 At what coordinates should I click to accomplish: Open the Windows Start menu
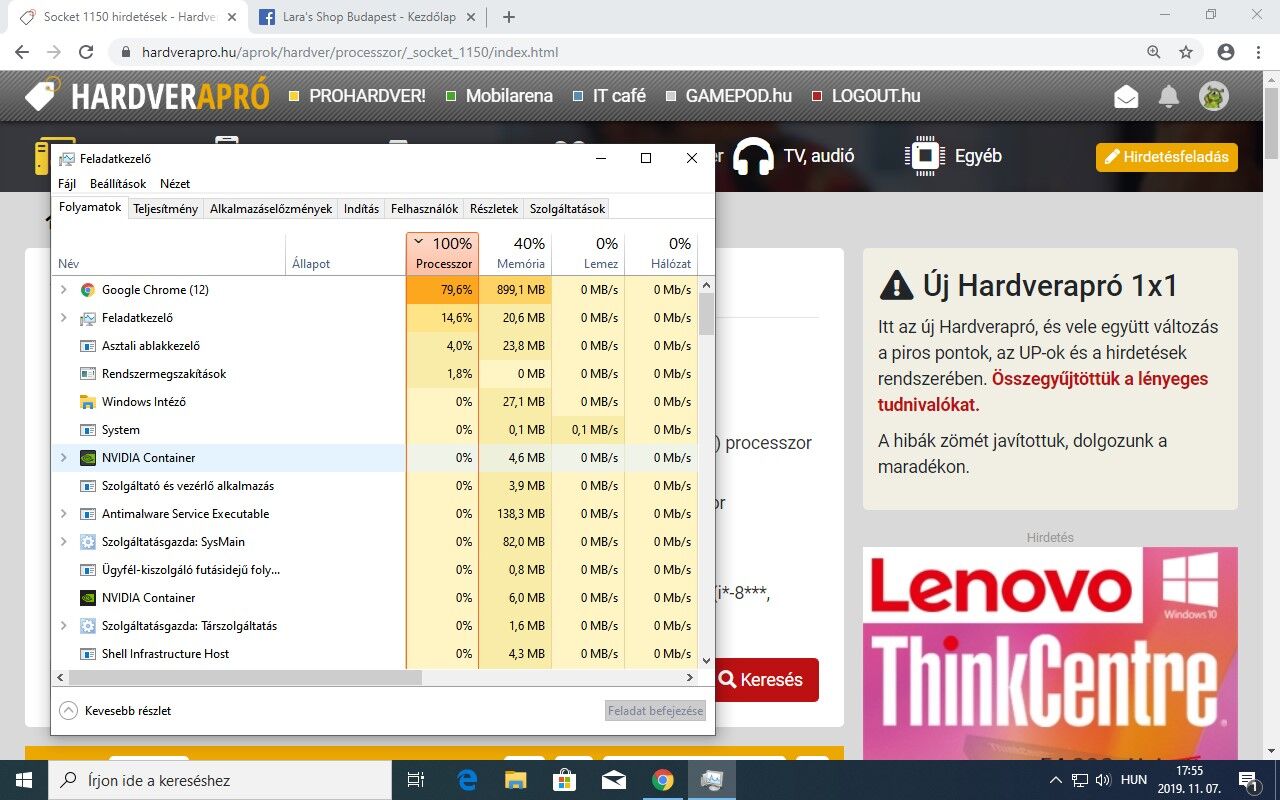pos(24,780)
